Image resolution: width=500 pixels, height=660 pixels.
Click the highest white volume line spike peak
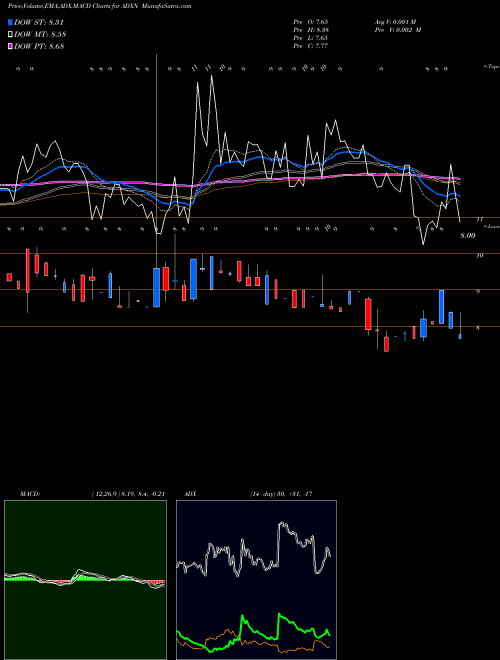tap(211, 76)
